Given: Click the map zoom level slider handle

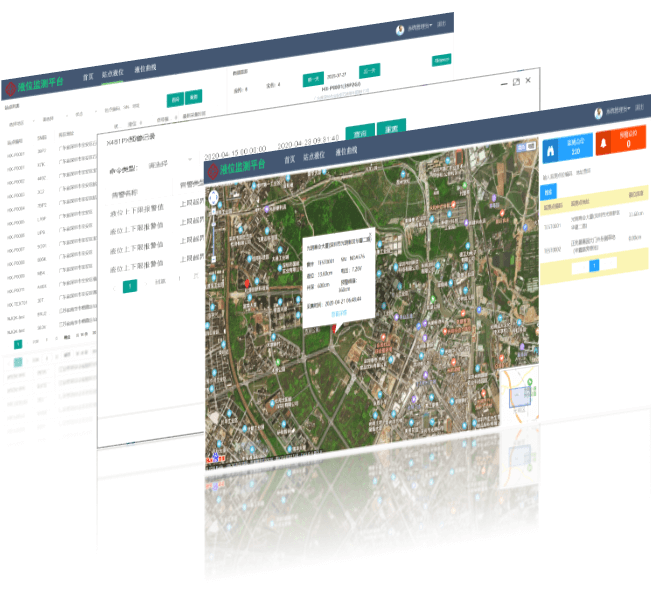Looking at the screenshot, I should (x=213, y=224).
